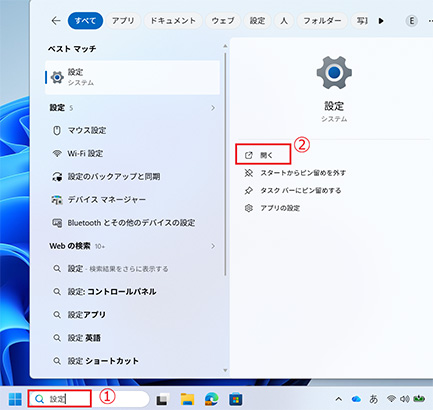433x410 pixels.
Task: Launch Microsoft Edge from the taskbar
Action: click(212, 399)
